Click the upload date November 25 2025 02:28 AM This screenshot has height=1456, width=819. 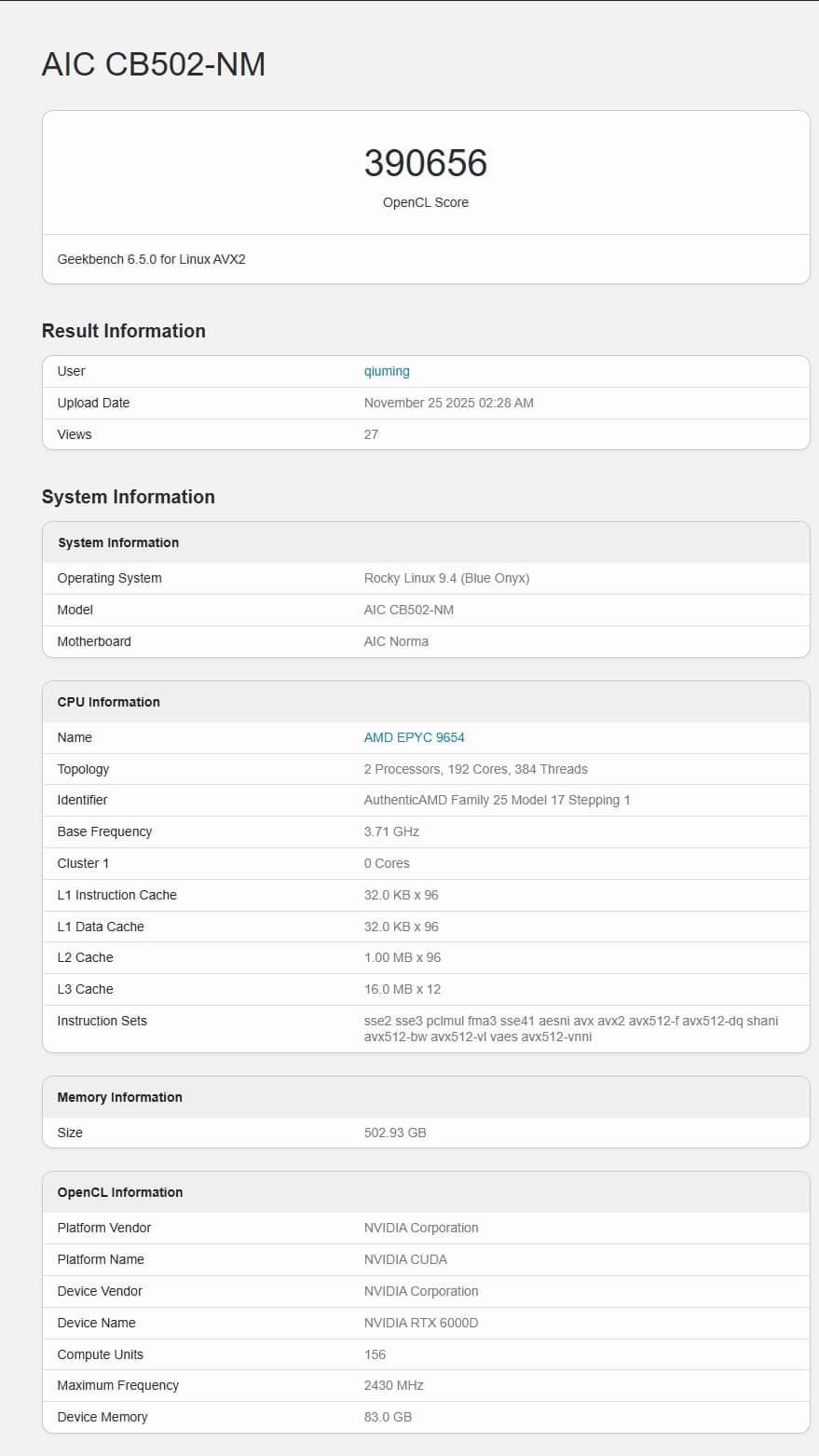(449, 403)
